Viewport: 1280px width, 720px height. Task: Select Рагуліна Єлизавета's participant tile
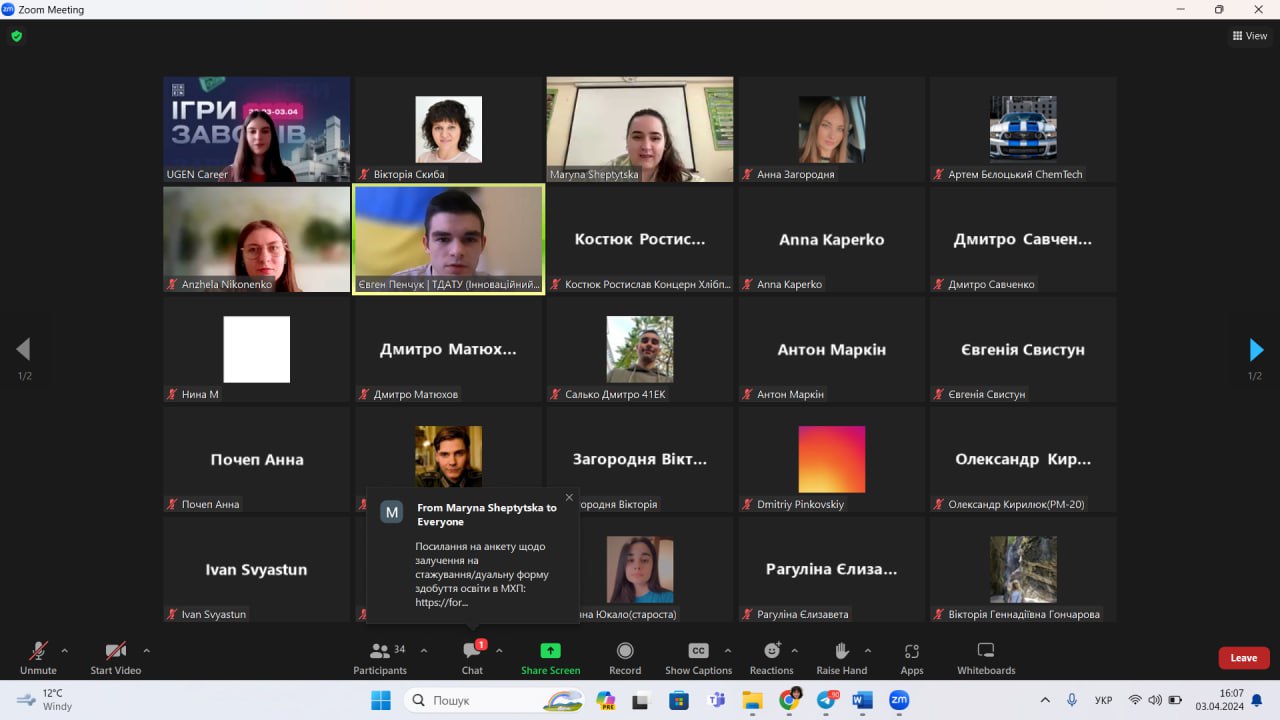point(831,569)
